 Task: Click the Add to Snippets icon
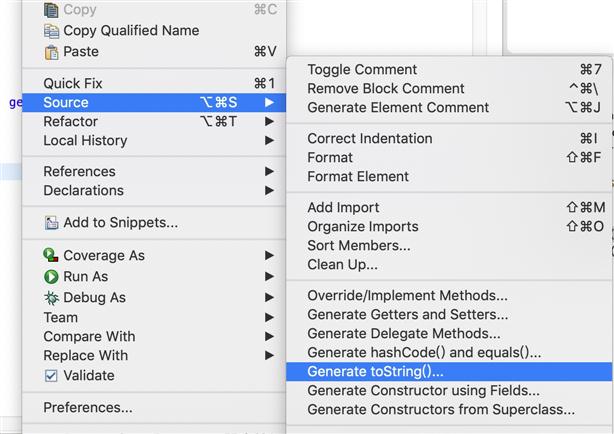click(51, 222)
